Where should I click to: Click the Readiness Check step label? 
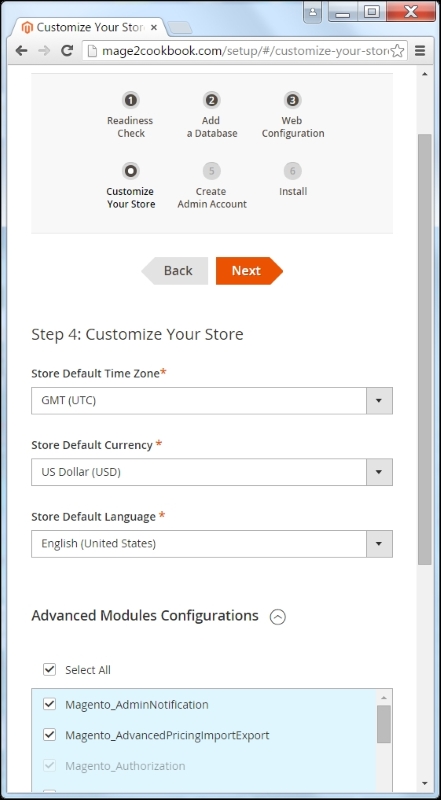click(130, 127)
